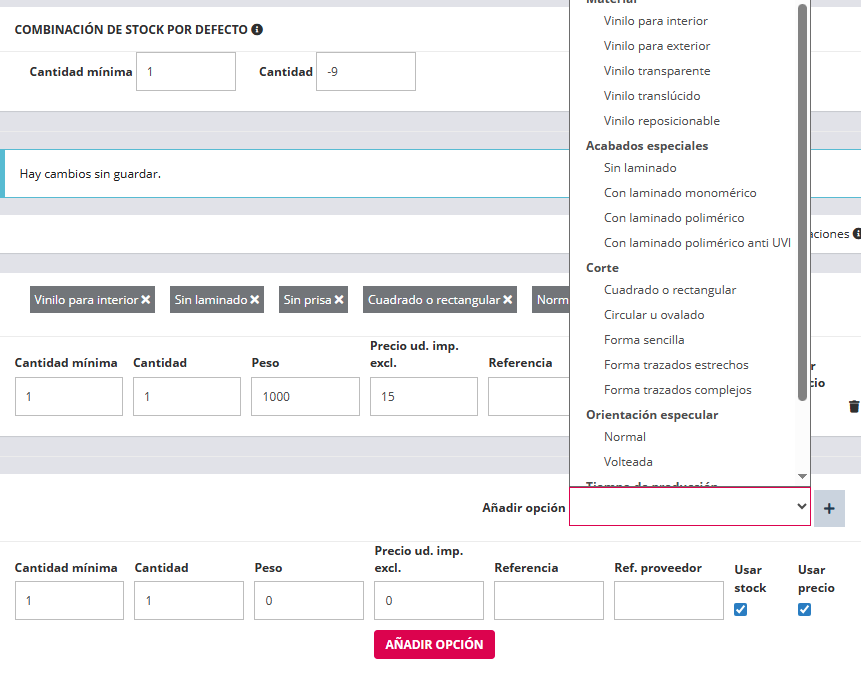861x675 pixels.
Task: Delete combination with the trash icon
Action: [853, 407]
